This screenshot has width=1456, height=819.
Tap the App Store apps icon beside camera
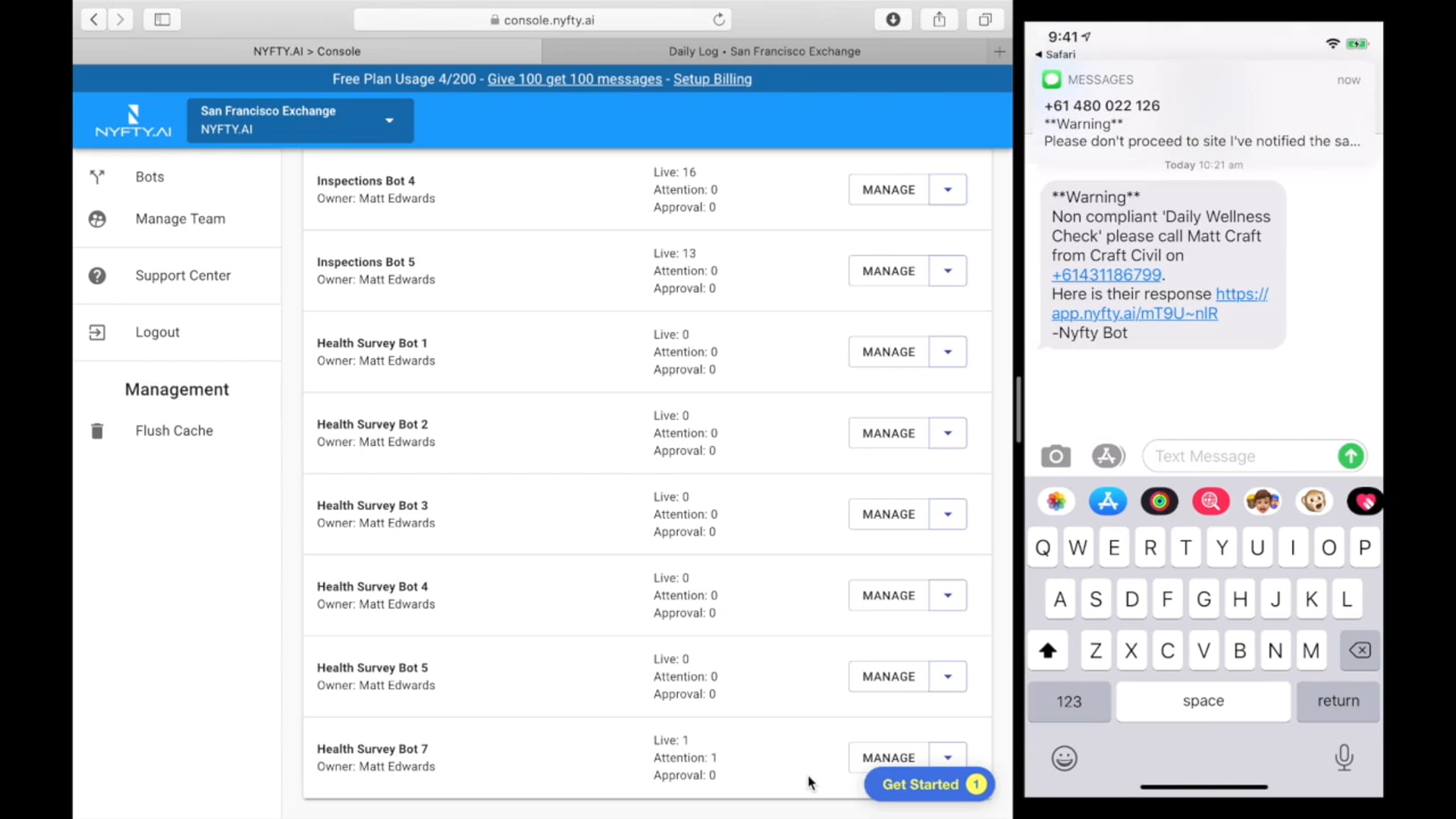pos(1108,457)
